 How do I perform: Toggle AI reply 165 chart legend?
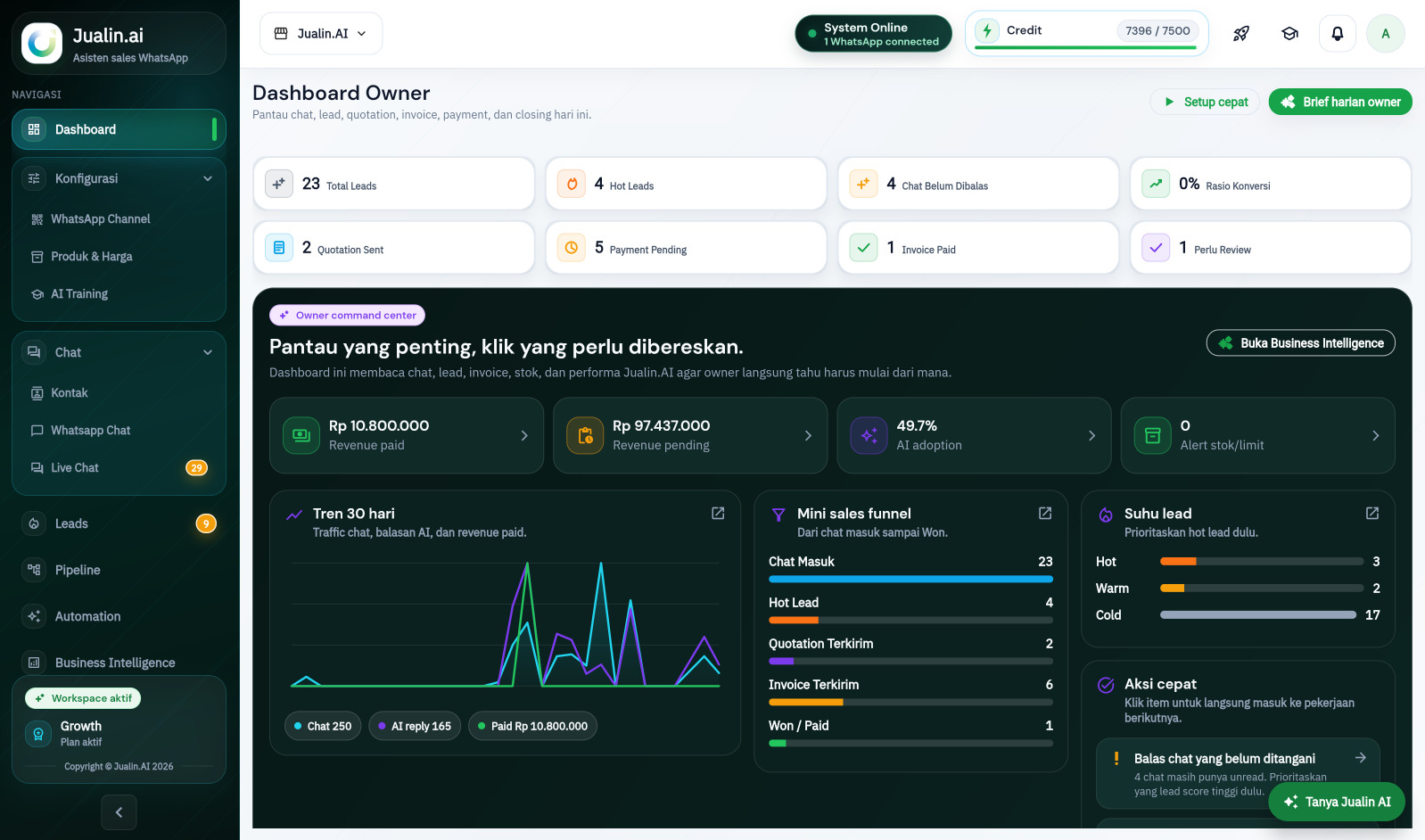415,726
